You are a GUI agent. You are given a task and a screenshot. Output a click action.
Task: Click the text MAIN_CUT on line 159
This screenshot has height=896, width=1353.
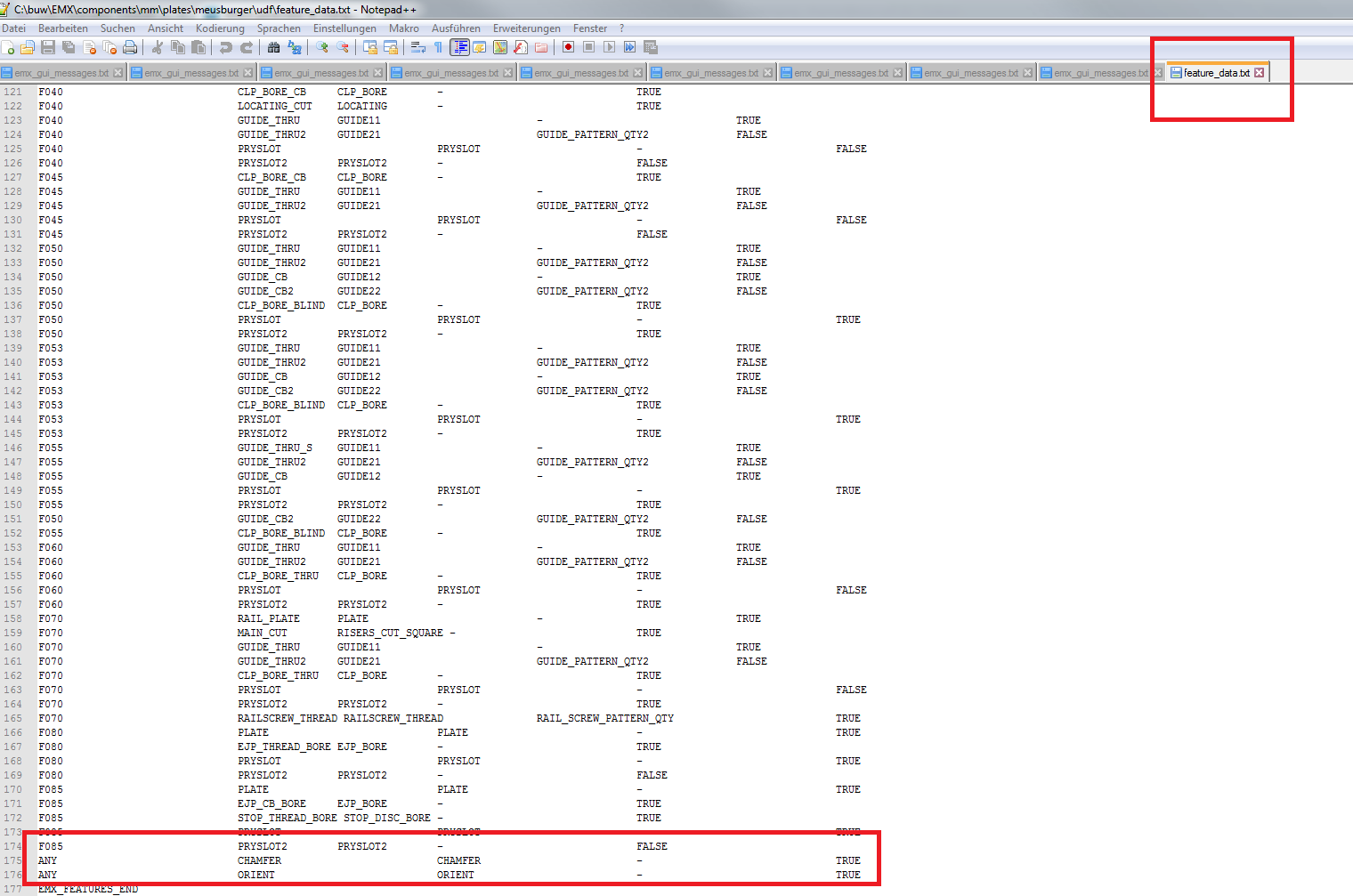click(263, 633)
